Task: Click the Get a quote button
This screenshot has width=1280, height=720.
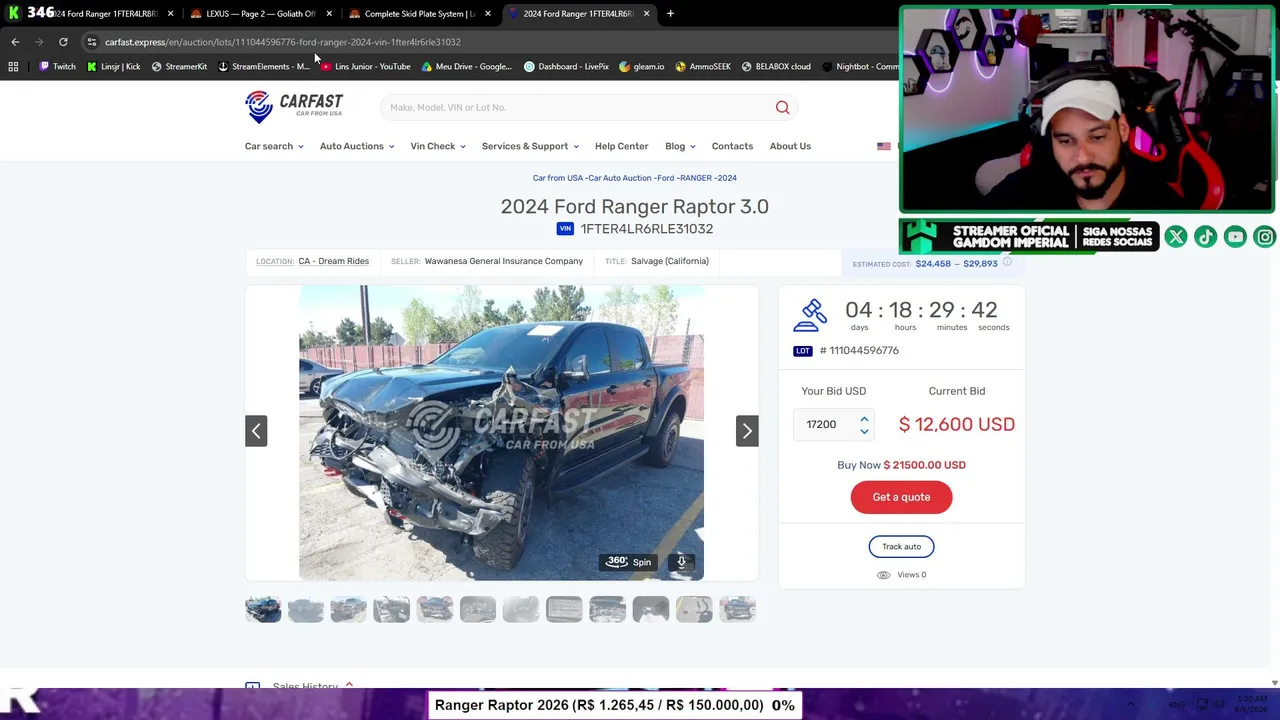Action: pos(901,497)
